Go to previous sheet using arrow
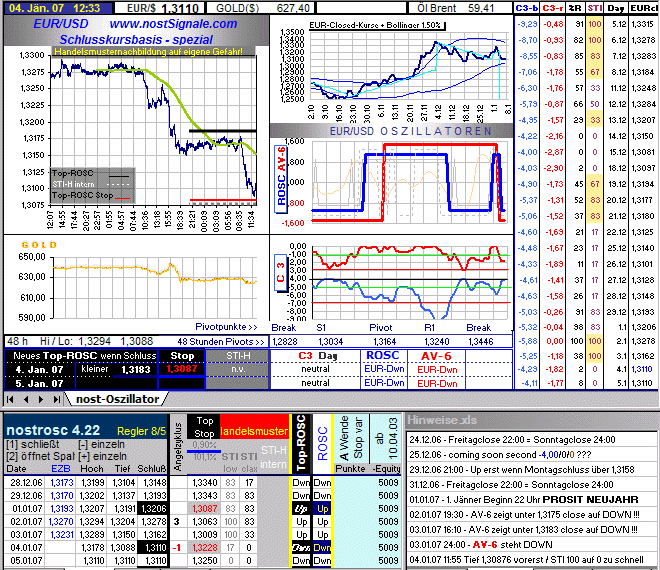The height and width of the screenshot is (570, 660). pyautogui.click(x=26, y=399)
